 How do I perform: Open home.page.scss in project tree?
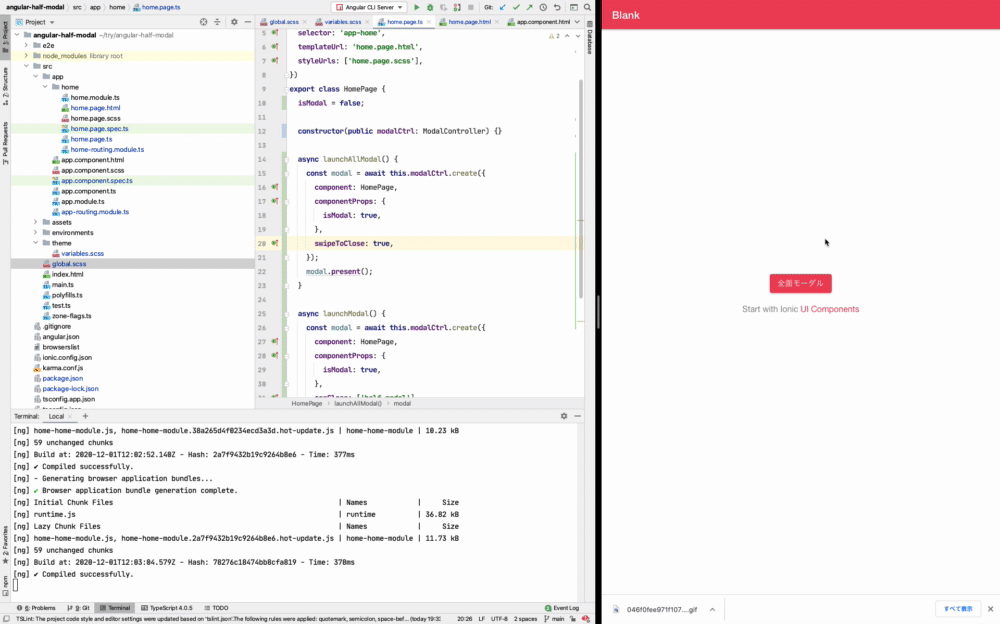(95, 118)
